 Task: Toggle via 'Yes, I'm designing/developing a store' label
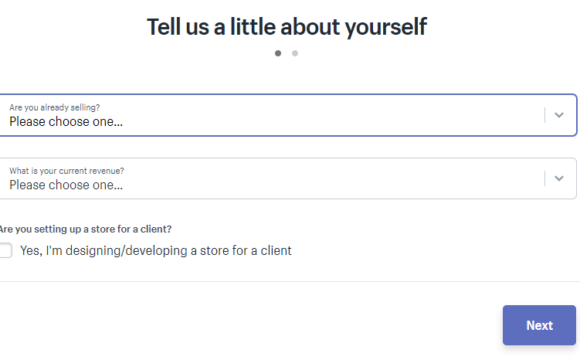[156, 250]
